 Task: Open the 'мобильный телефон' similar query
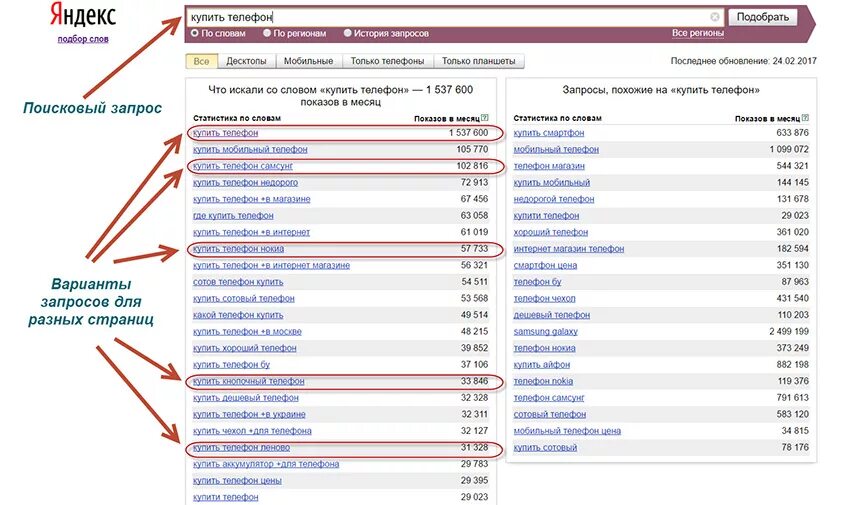pyautogui.click(x=556, y=149)
